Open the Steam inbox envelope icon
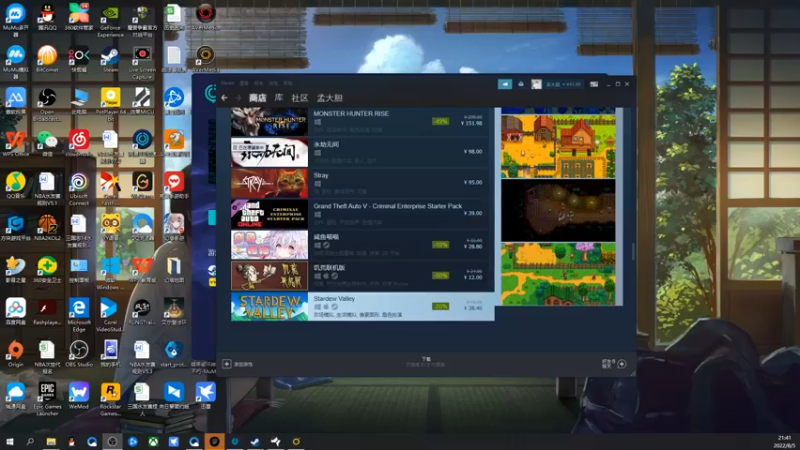This screenshot has width=800, height=450. pos(521,84)
